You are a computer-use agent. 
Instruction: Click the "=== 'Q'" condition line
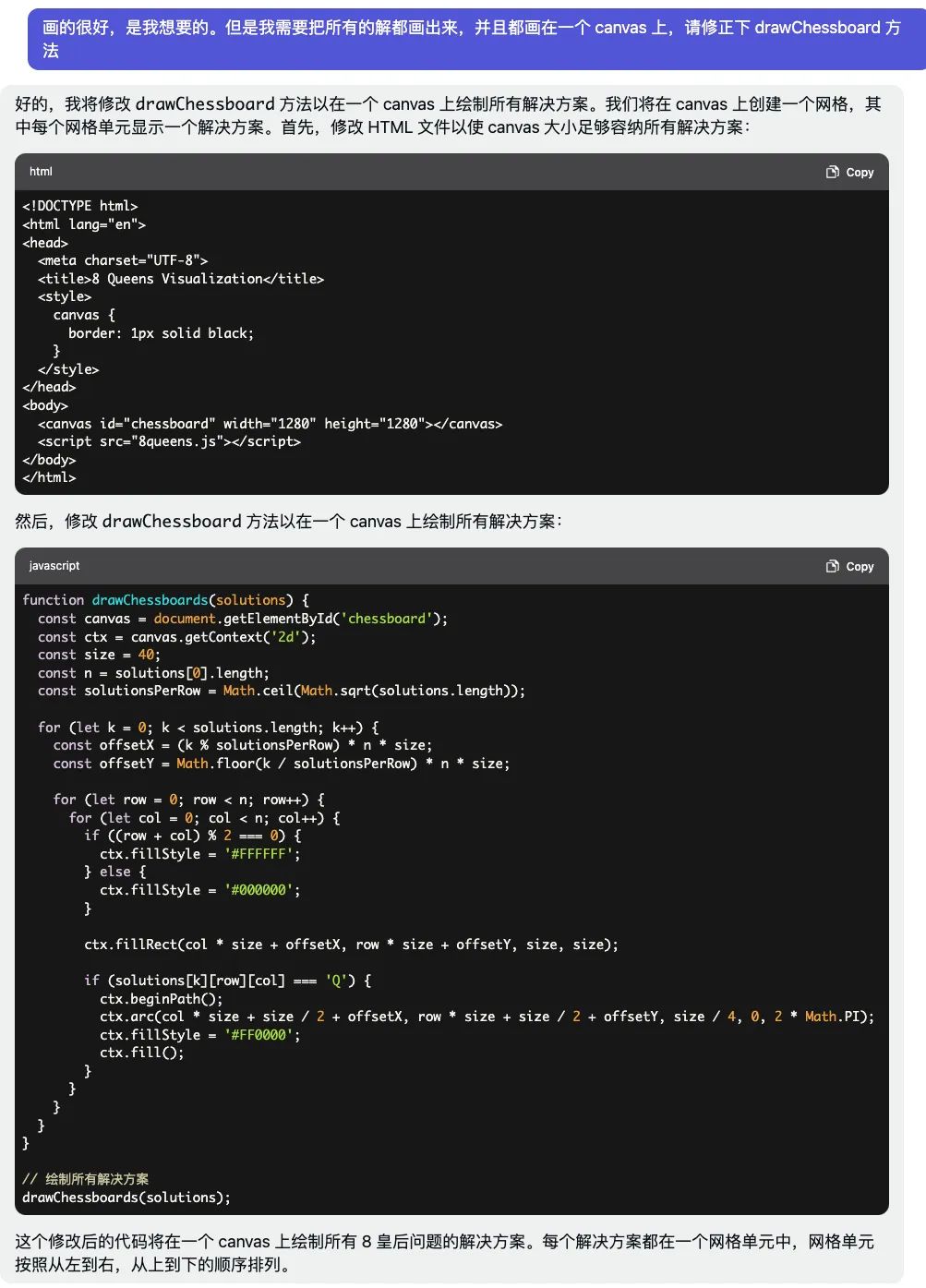click(228, 981)
